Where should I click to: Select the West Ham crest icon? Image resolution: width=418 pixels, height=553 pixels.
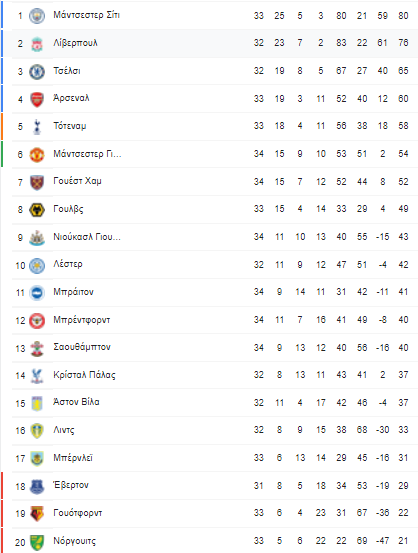click(x=37, y=182)
